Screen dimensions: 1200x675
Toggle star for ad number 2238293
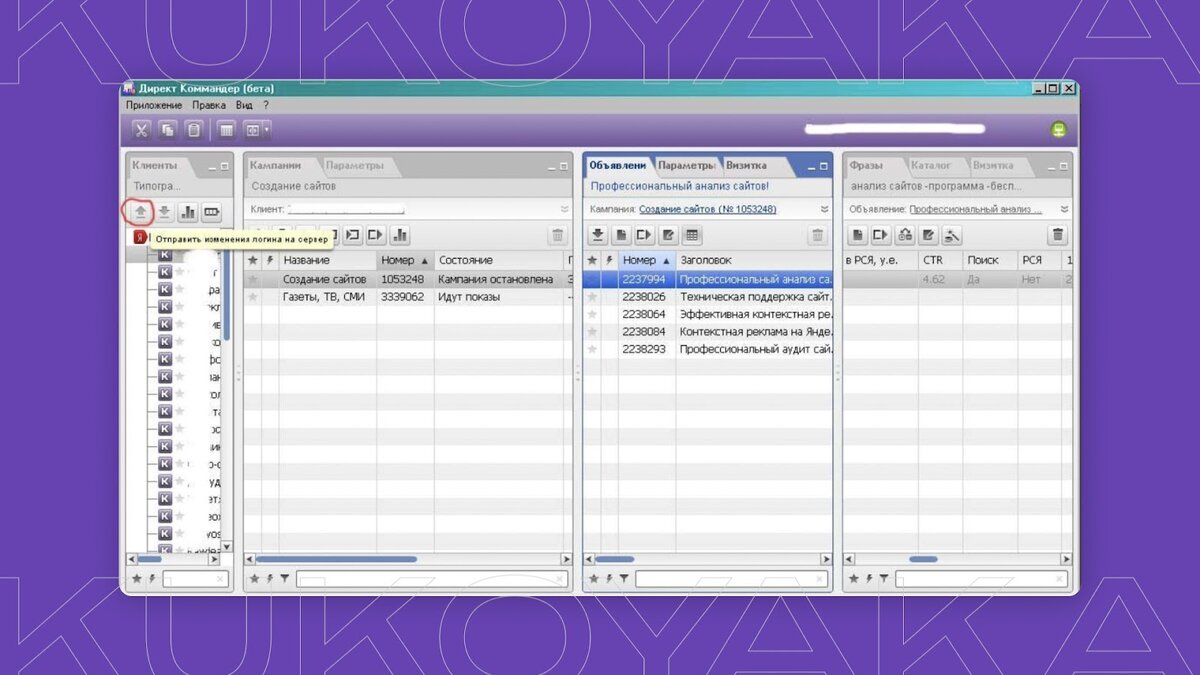[592, 349]
